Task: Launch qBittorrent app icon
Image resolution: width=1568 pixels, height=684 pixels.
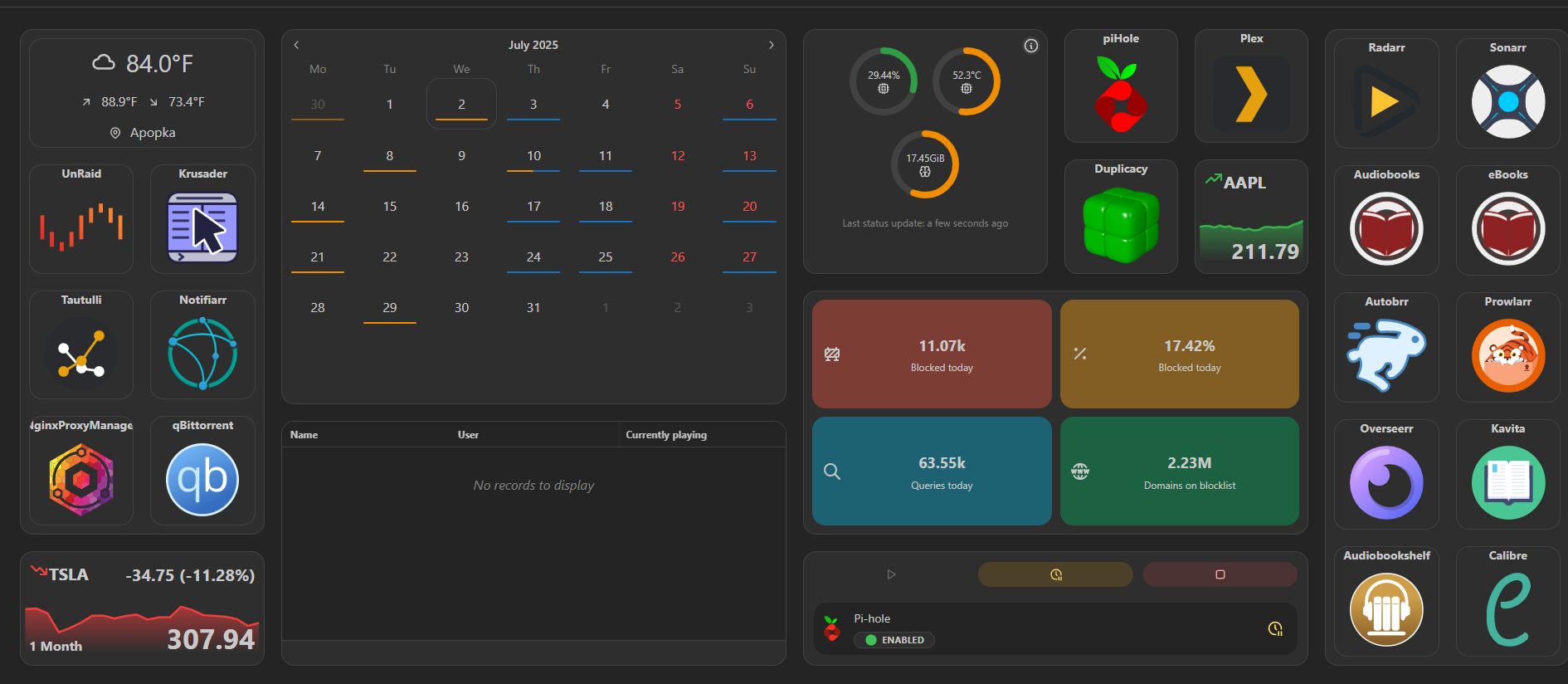Action: [x=202, y=480]
